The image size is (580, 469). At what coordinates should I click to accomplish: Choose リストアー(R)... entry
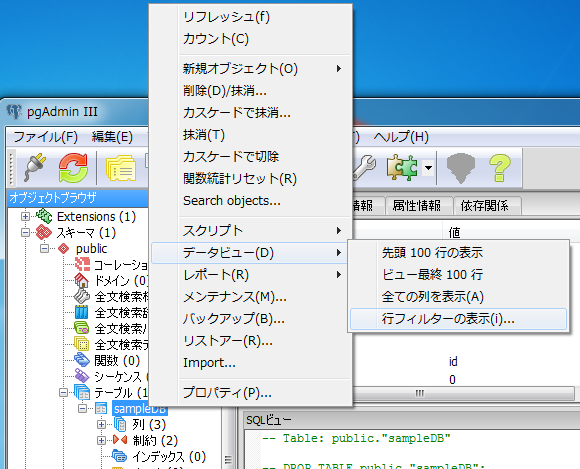(x=250, y=341)
